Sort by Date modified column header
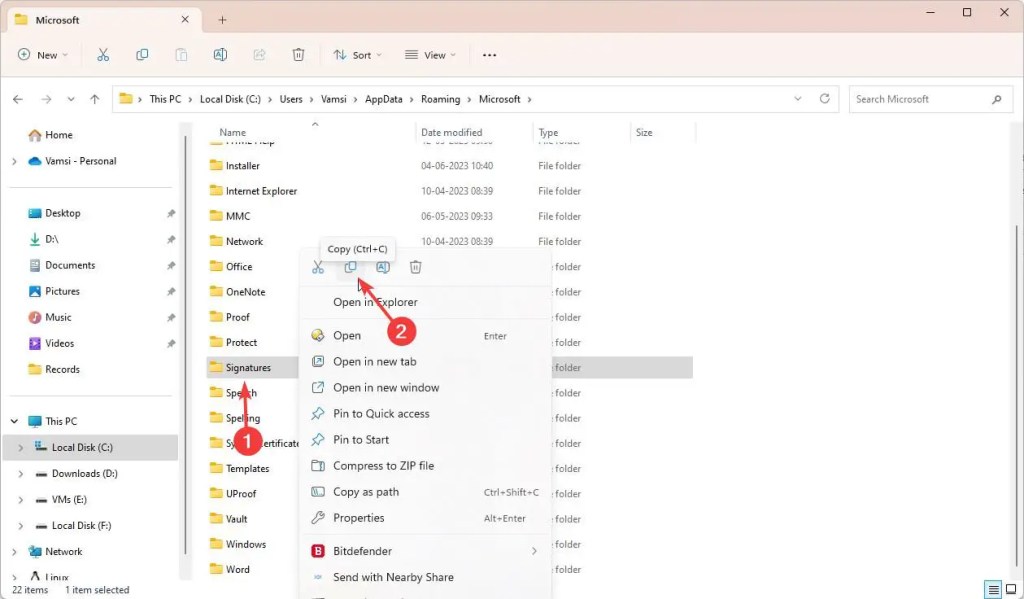 451,133
